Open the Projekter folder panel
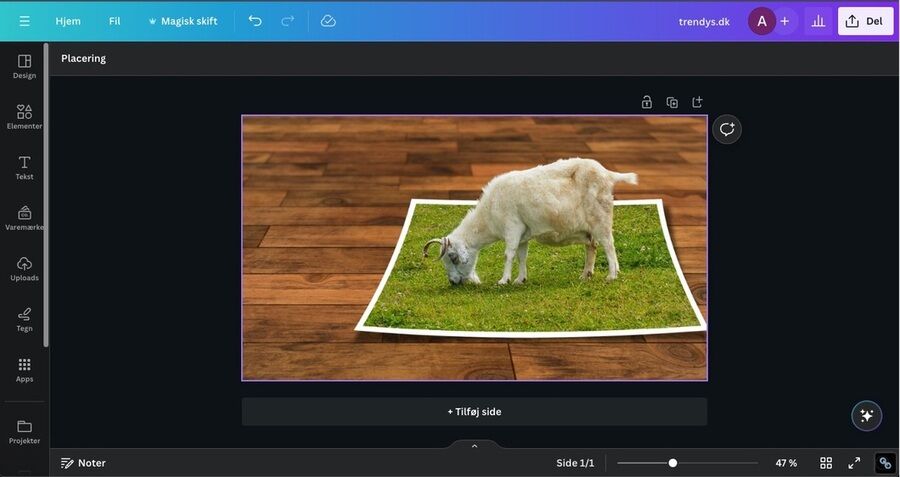This screenshot has height=477, width=900. [x=24, y=432]
